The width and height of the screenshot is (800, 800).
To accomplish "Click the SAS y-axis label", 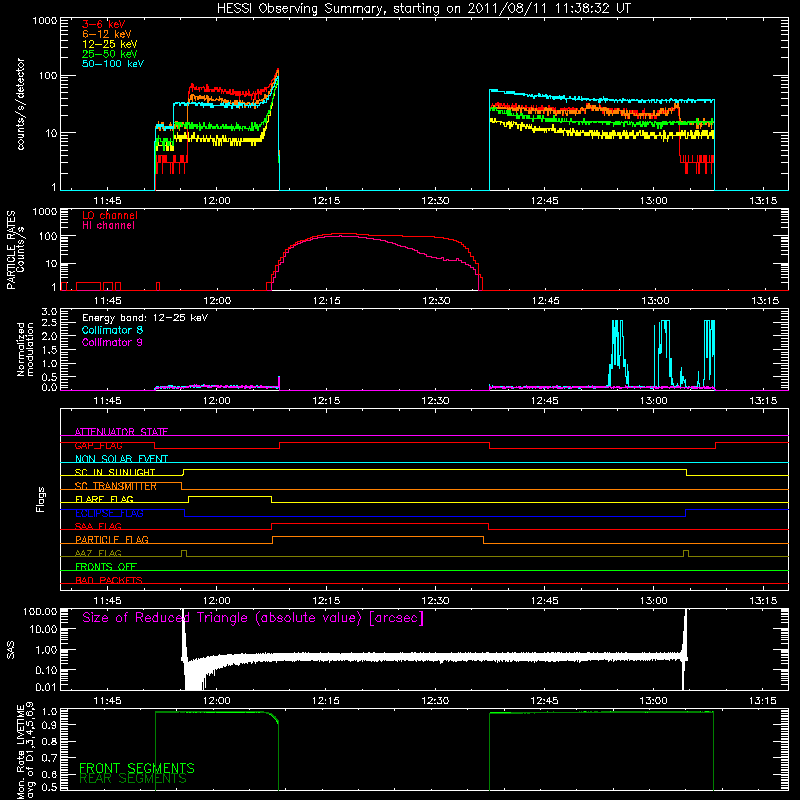I will pyautogui.click(x=10, y=650).
